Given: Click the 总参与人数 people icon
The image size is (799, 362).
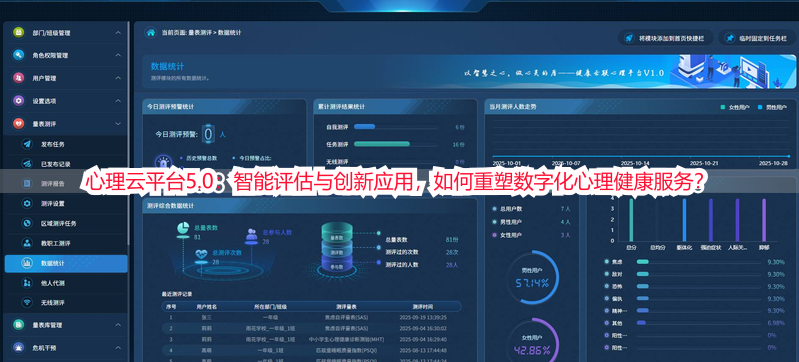Looking at the screenshot, I should (251, 235).
